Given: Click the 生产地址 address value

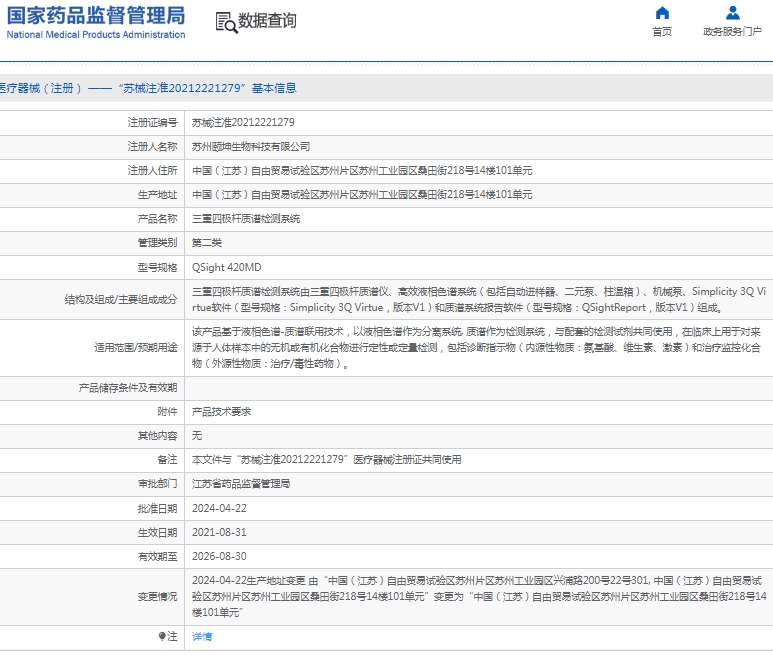Looking at the screenshot, I should click(362, 195).
